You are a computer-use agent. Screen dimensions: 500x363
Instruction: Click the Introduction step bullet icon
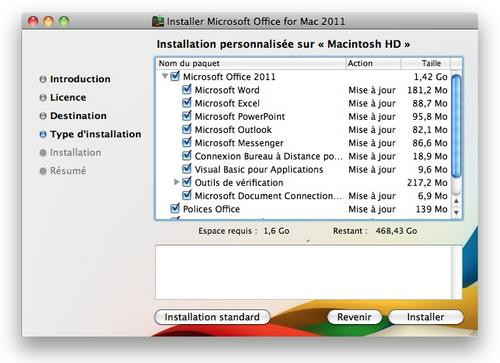pyautogui.click(x=43, y=79)
